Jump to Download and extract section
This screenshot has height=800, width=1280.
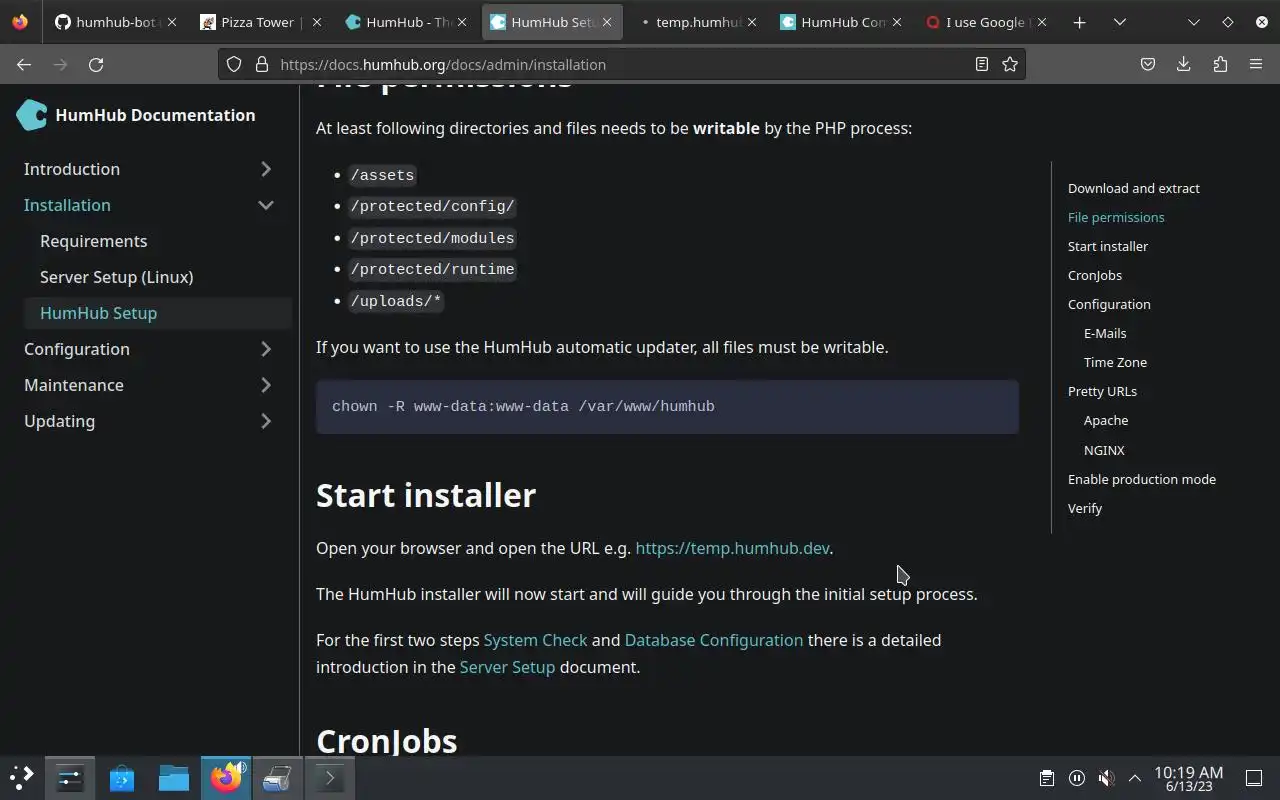(x=1134, y=188)
